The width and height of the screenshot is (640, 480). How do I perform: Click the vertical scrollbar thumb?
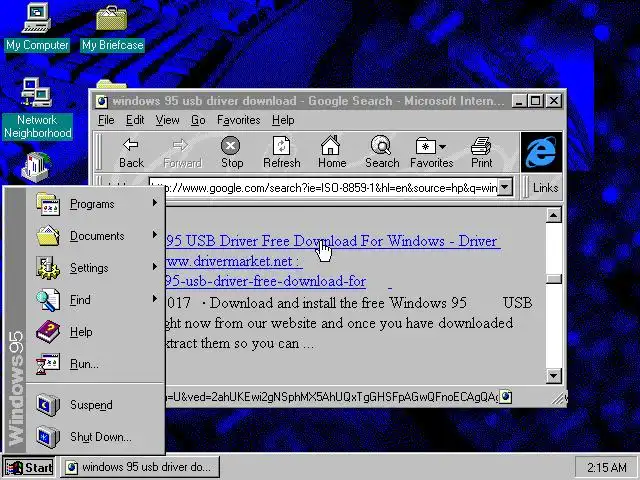[554, 279]
